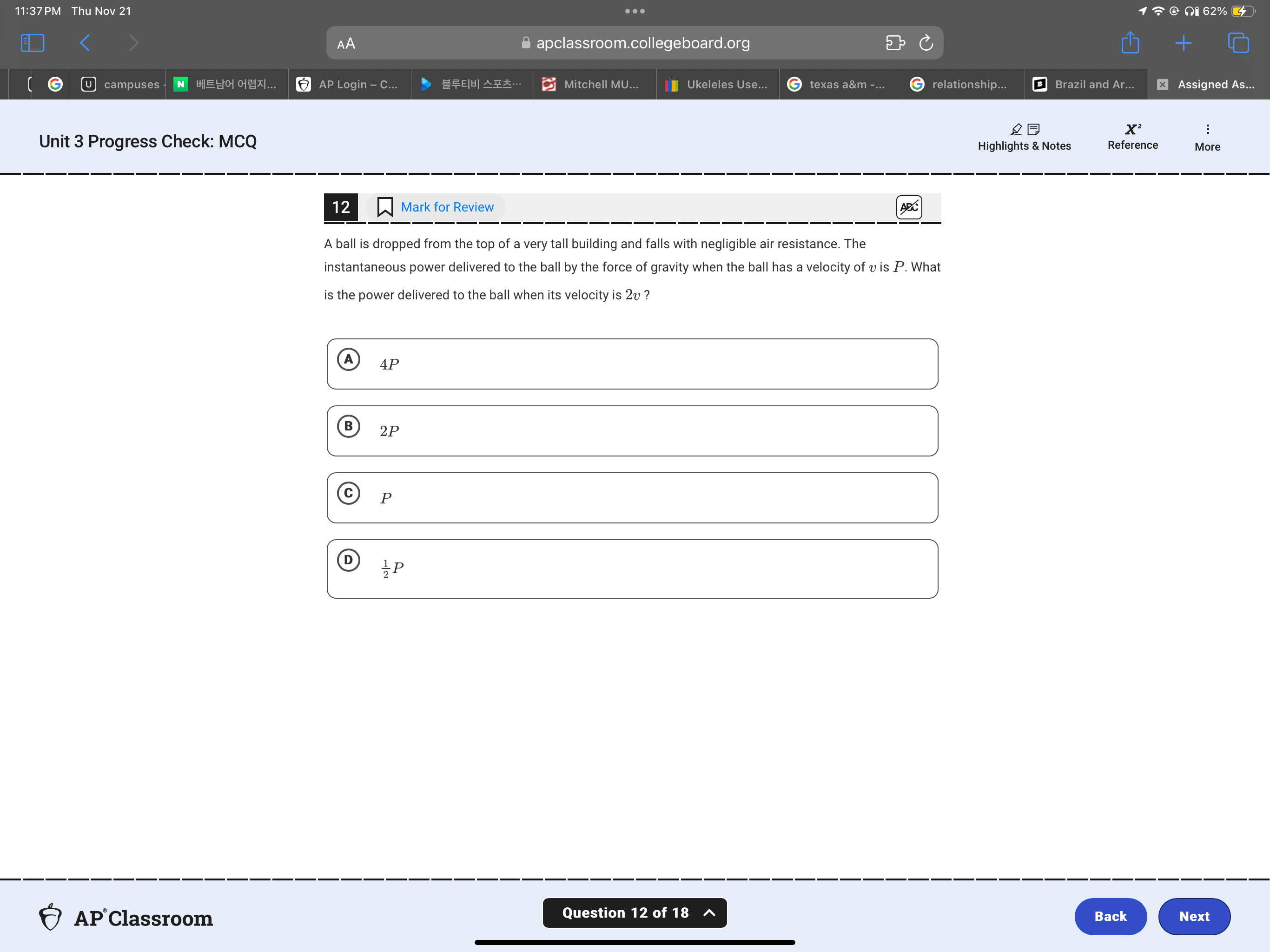The width and height of the screenshot is (1270, 952).
Task: Expand the Question 12 of 18 navigator
Action: pyautogui.click(x=635, y=912)
